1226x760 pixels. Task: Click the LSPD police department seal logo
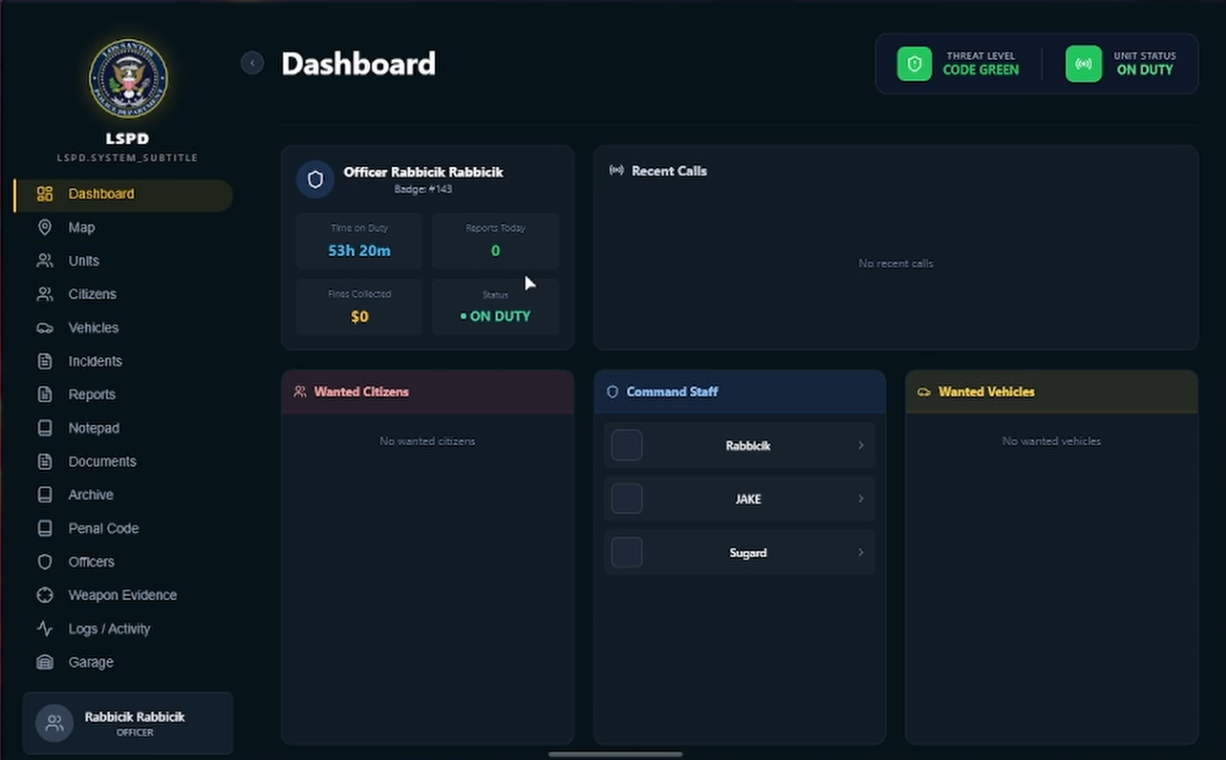(x=128, y=78)
